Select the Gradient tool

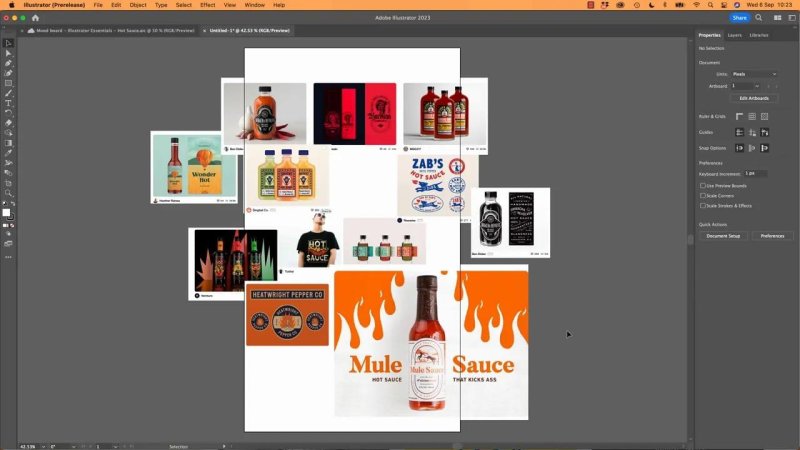[8, 143]
